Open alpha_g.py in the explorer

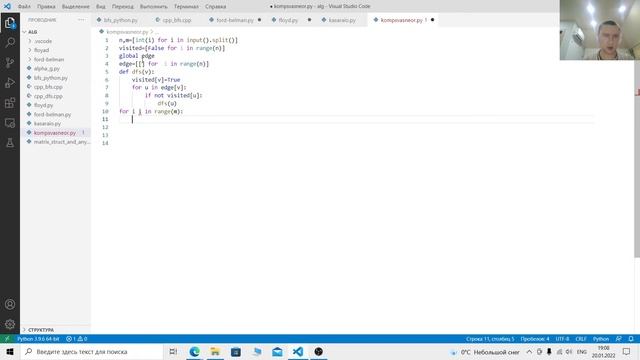point(47,69)
